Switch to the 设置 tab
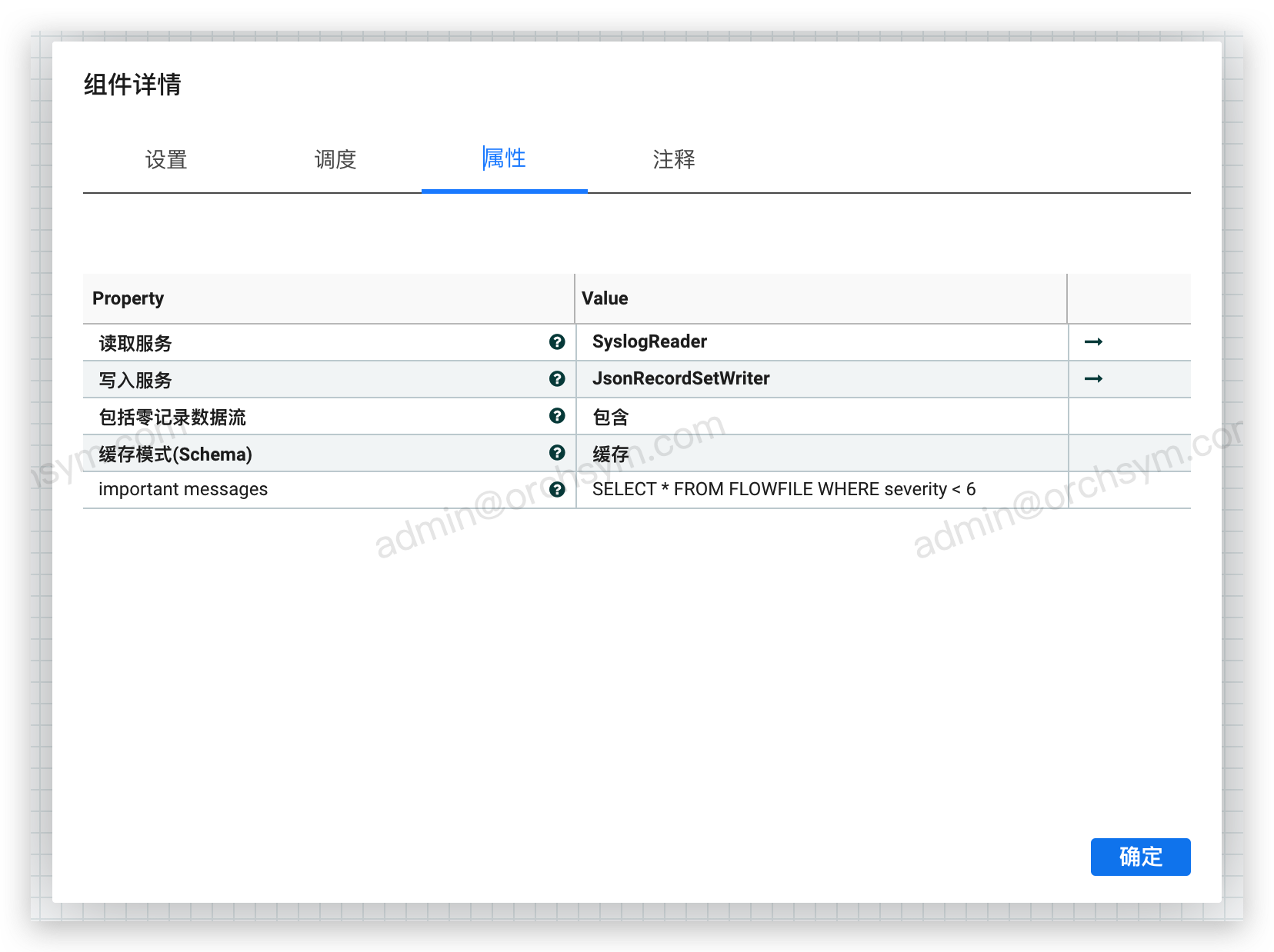 (166, 160)
